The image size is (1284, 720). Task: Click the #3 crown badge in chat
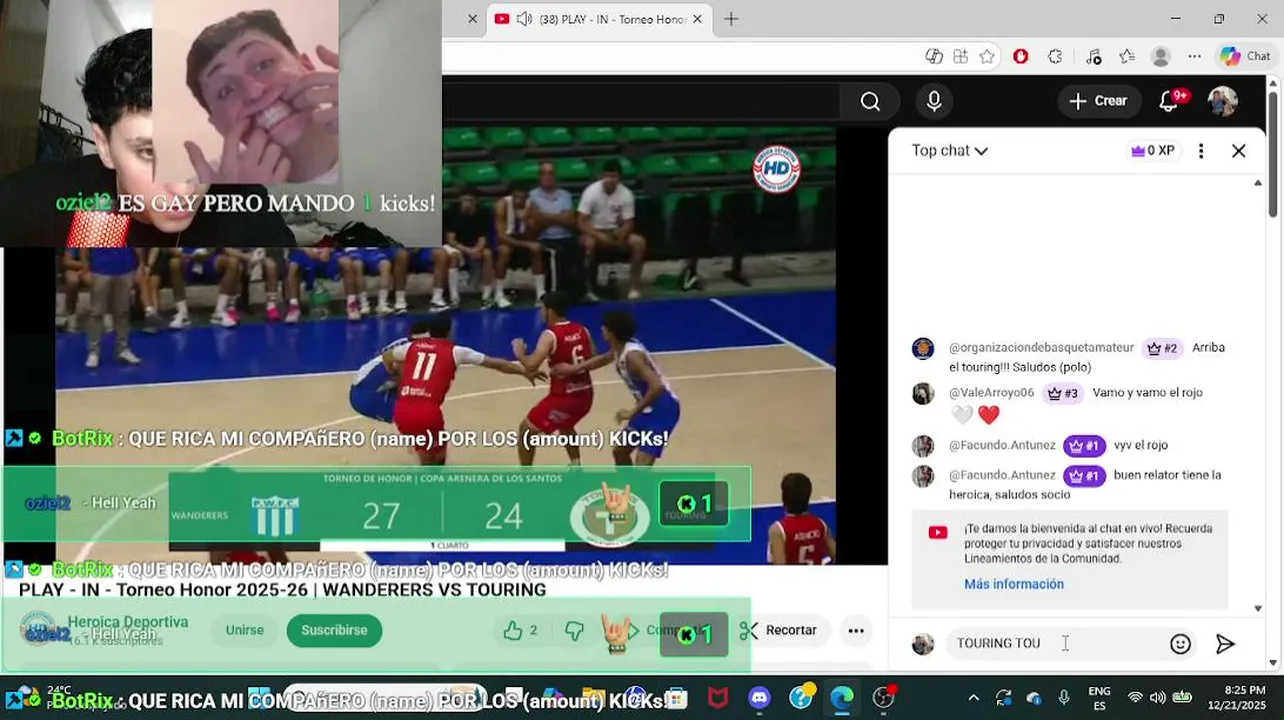(x=1062, y=393)
